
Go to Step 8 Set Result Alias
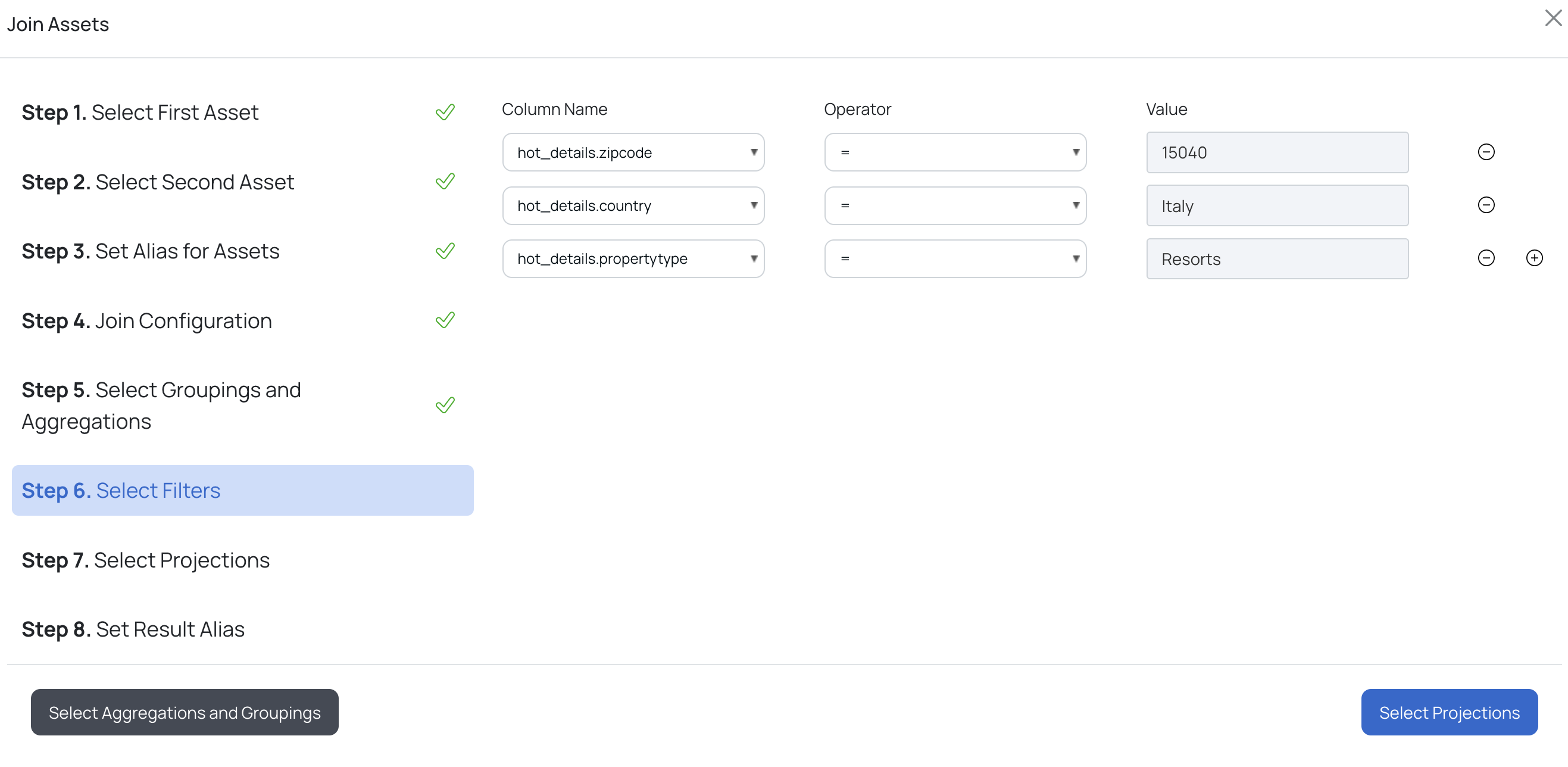point(133,629)
